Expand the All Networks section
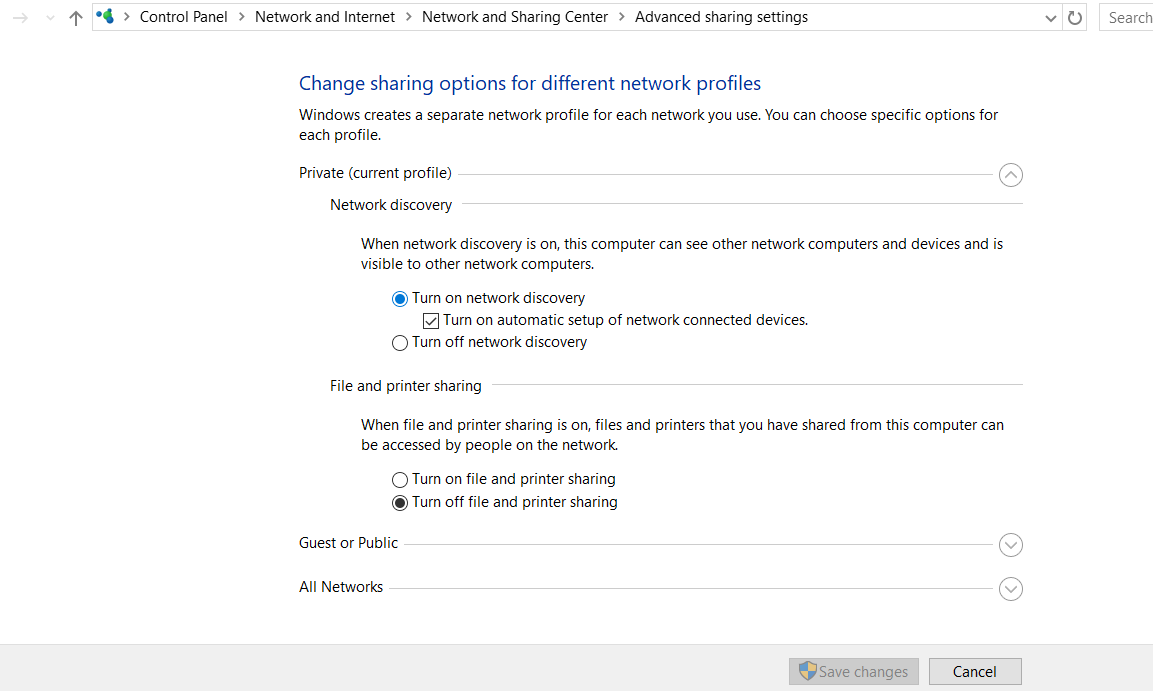 tap(1010, 589)
